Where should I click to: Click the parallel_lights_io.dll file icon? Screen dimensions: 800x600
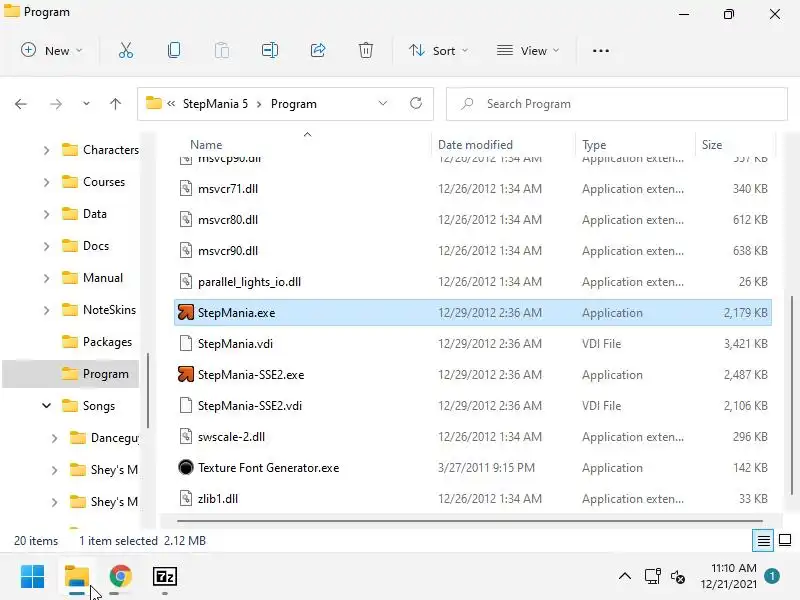(x=186, y=281)
